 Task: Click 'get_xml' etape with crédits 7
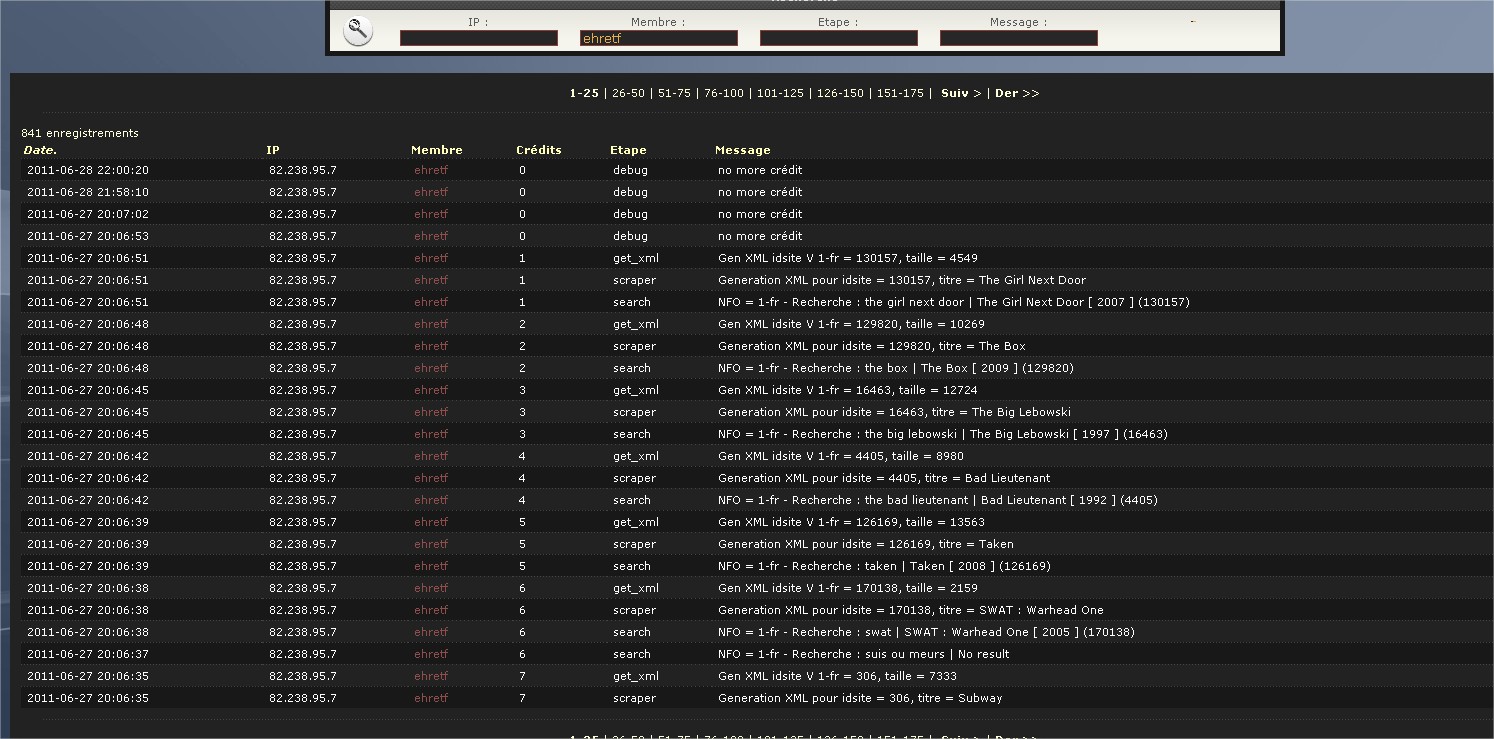636,676
